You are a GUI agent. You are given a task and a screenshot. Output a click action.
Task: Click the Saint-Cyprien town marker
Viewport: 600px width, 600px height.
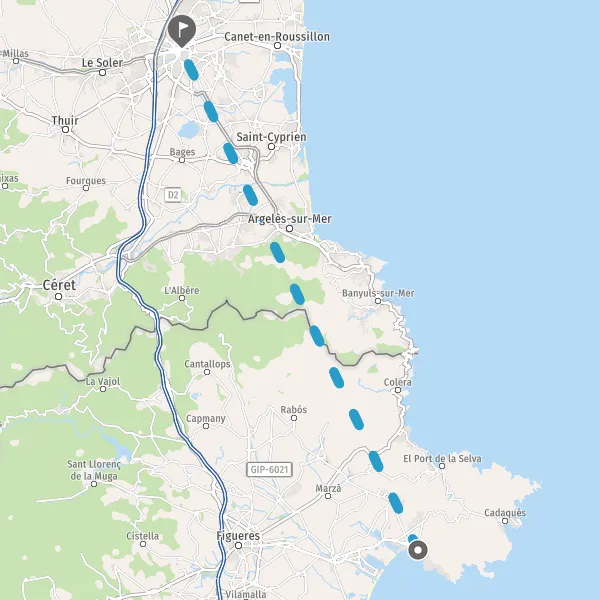tap(271, 147)
